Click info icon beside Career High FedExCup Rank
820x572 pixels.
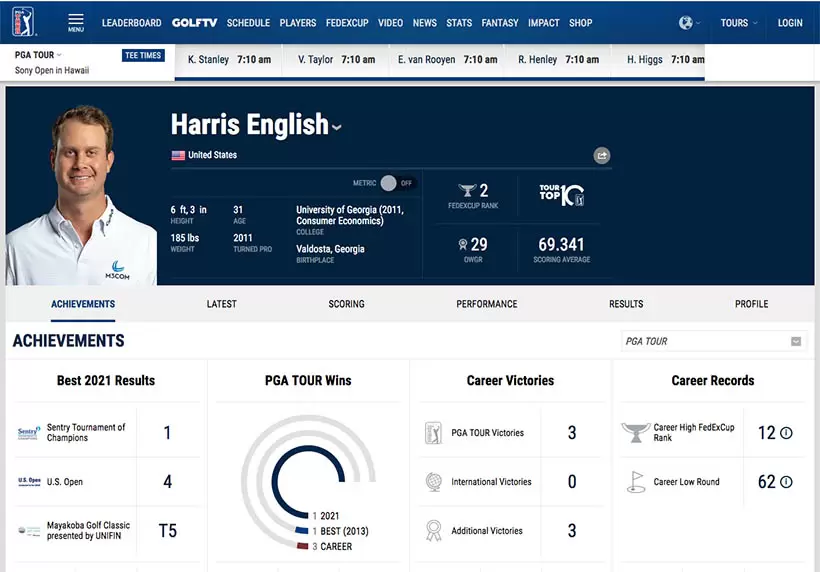click(786, 433)
